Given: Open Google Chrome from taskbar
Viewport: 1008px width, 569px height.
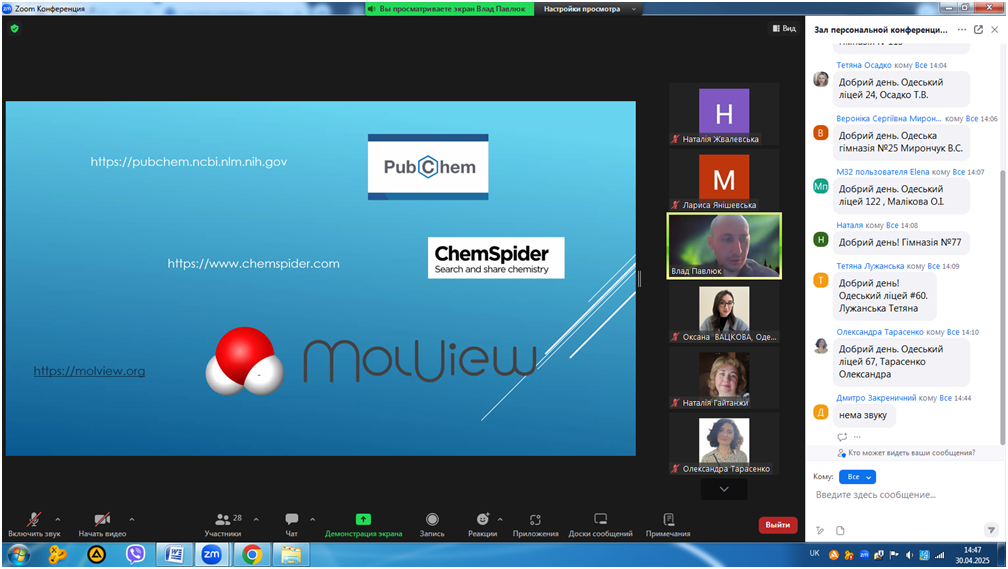Looking at the screenshot, I should 251,554.
